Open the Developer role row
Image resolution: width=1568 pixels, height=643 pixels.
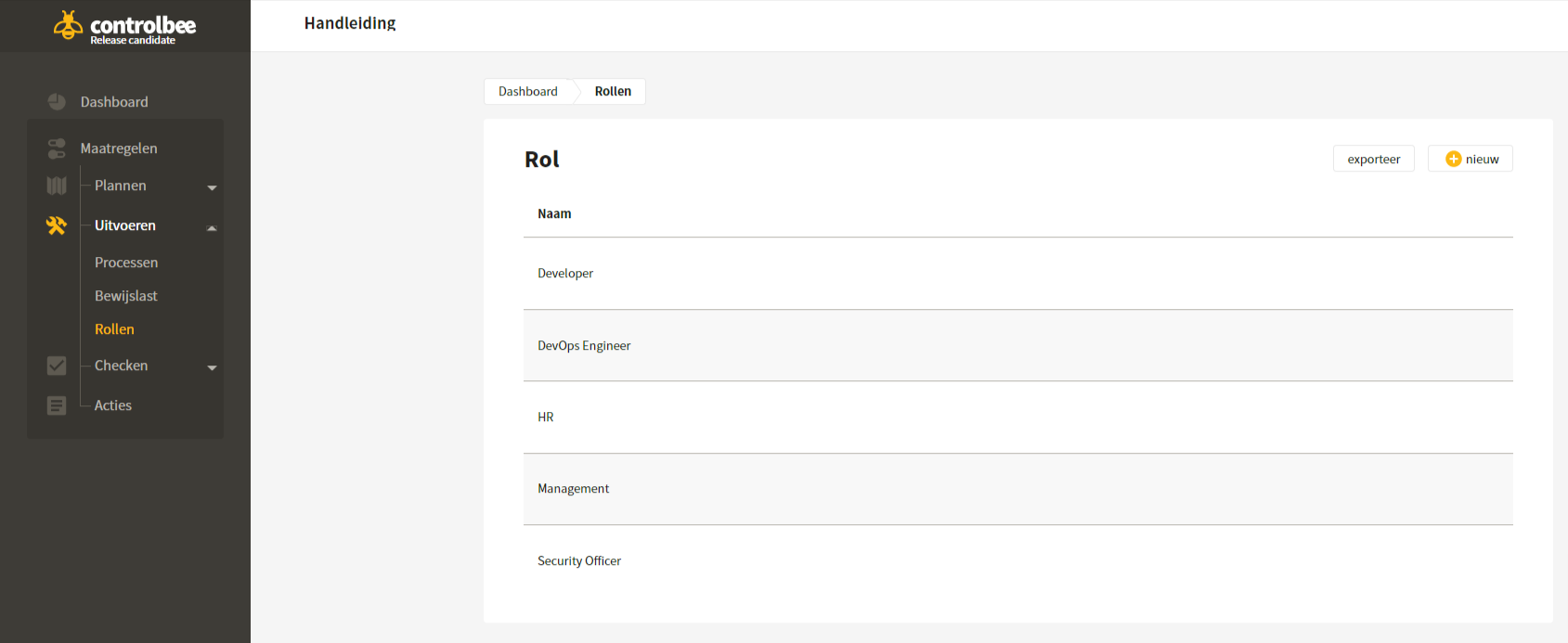[1018, 274]
